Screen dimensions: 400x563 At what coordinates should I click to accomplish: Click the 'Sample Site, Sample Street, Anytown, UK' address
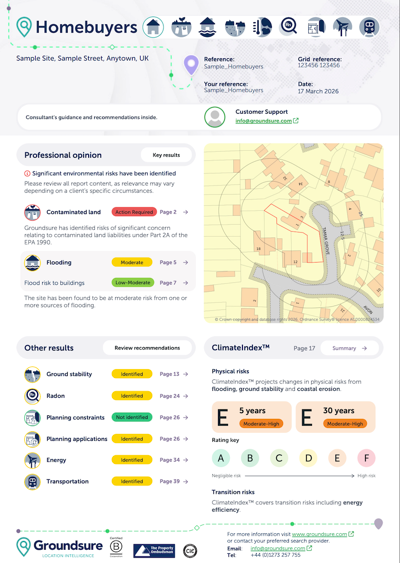83,59
